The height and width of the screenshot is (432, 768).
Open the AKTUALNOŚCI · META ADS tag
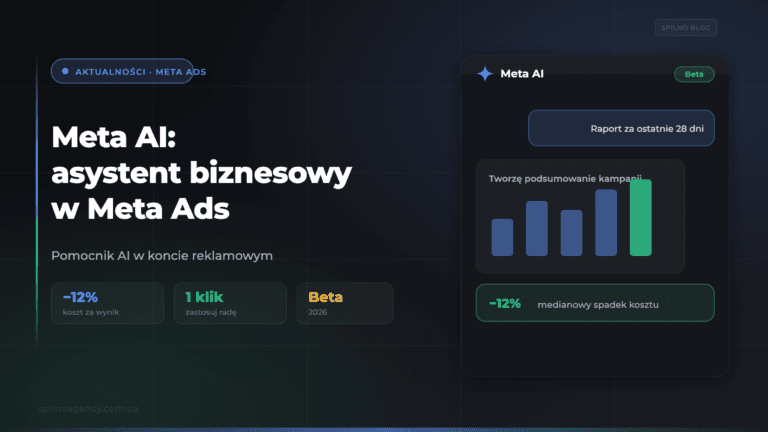[122, 72]
